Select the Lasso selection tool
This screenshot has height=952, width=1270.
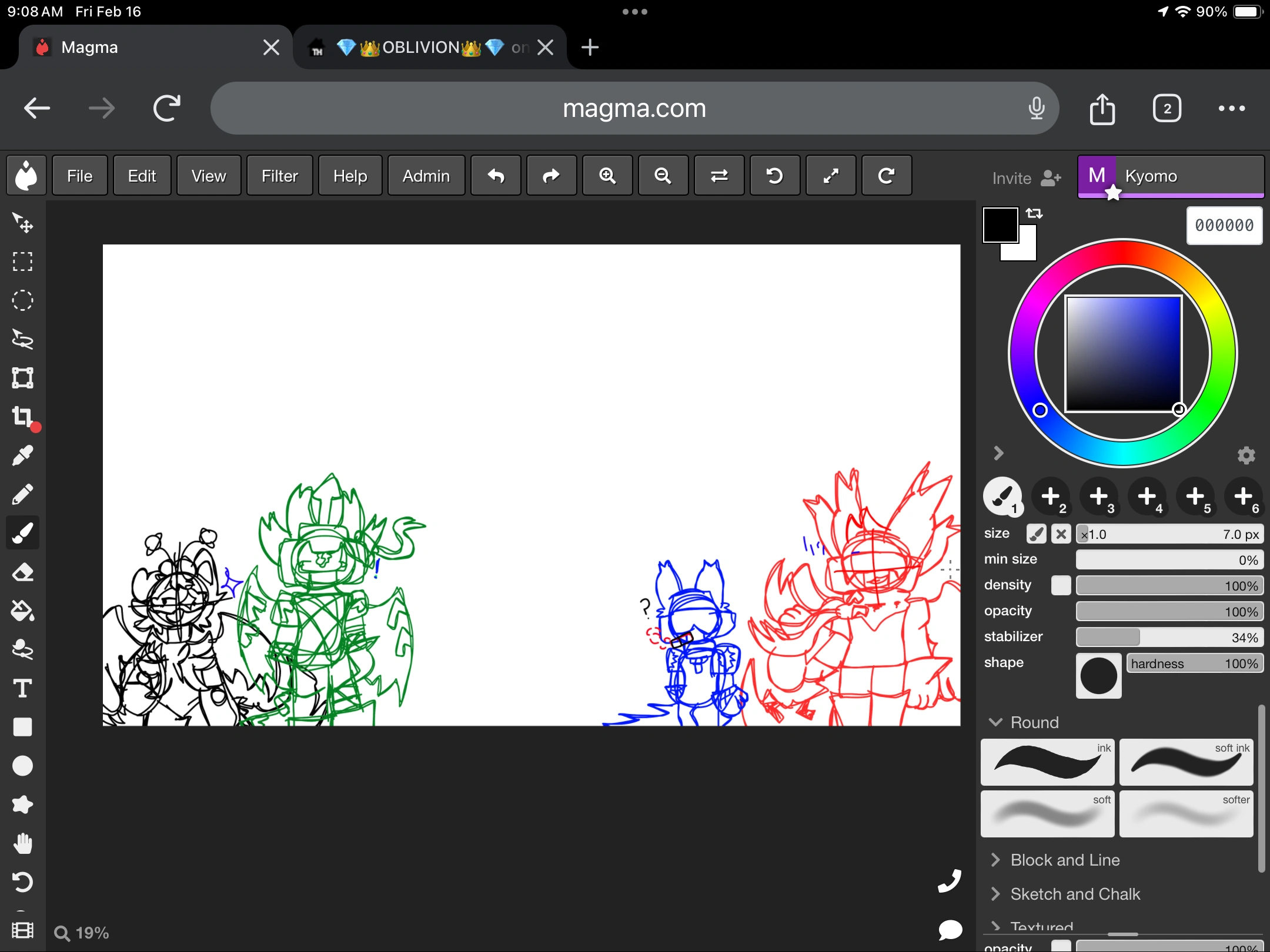pyautogui.click(x=22, y=339)
